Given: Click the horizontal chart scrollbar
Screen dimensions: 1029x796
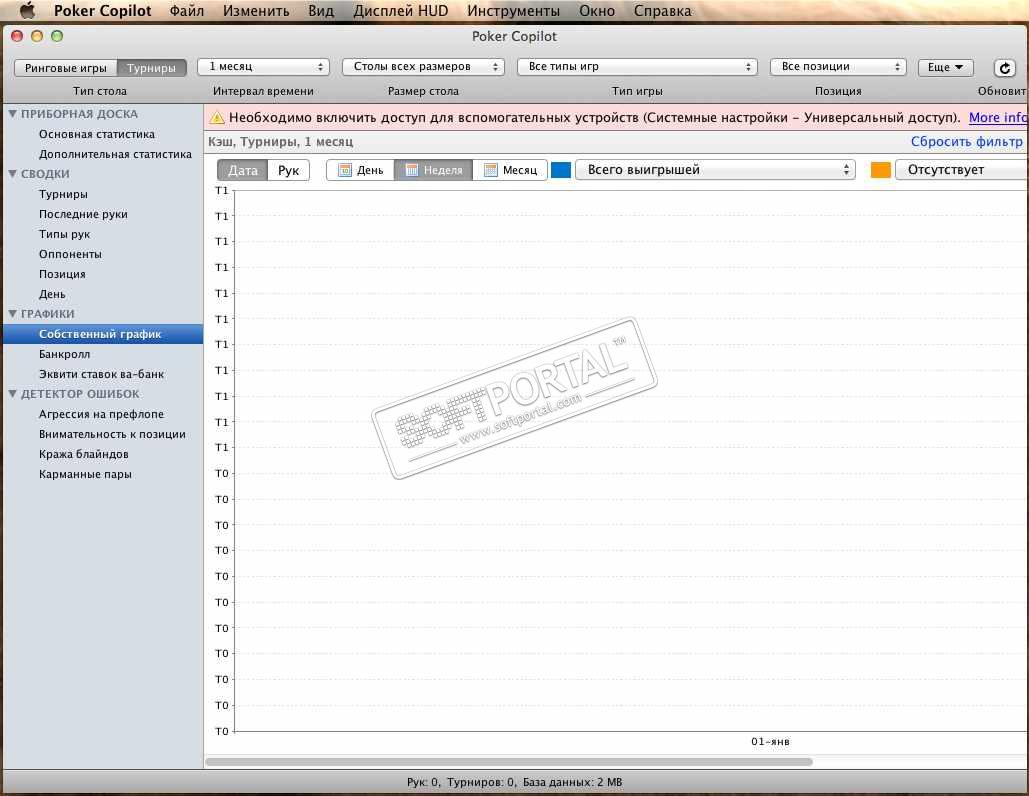Looking at the screenshot, I should [x=509, y=762].
